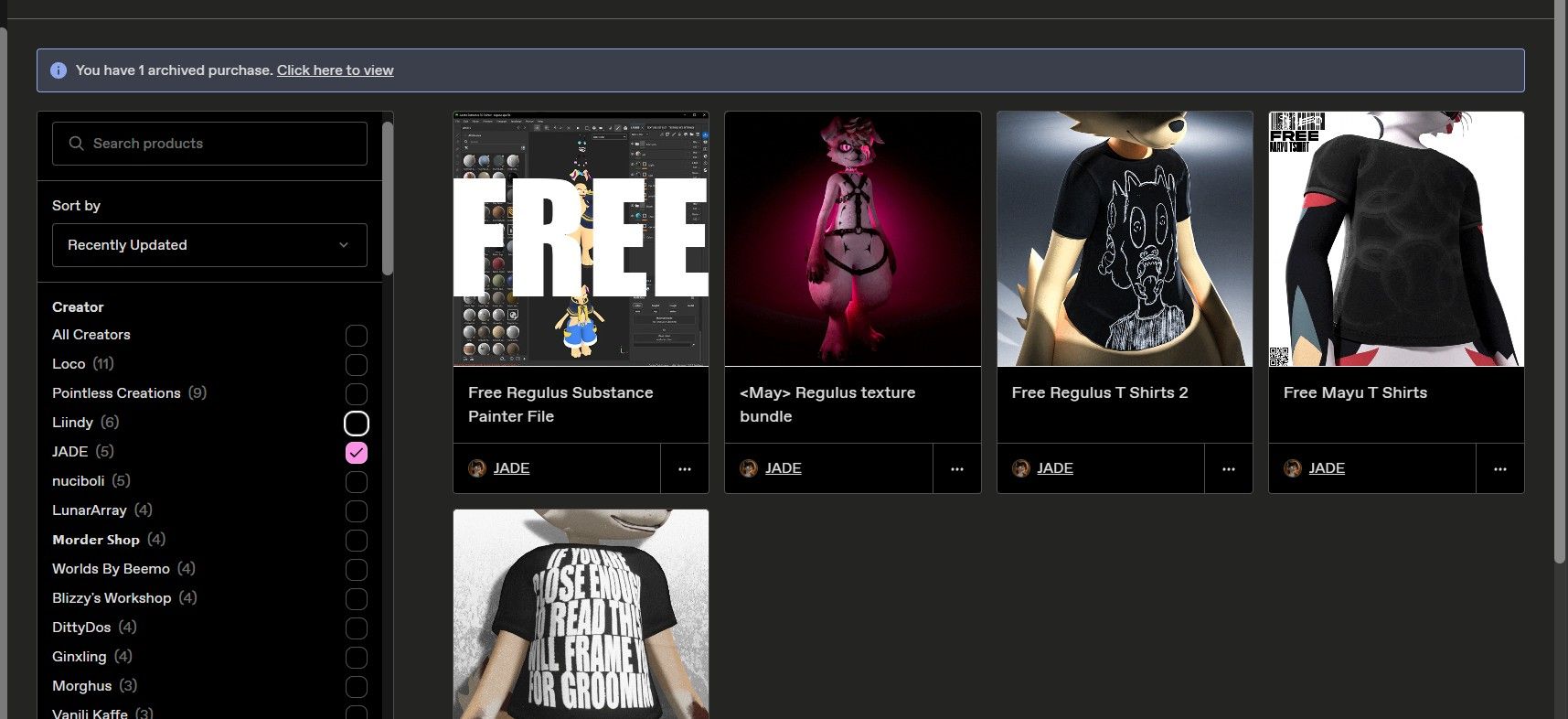Open the Free Regulus Substance Painter File title

(560, 404)
